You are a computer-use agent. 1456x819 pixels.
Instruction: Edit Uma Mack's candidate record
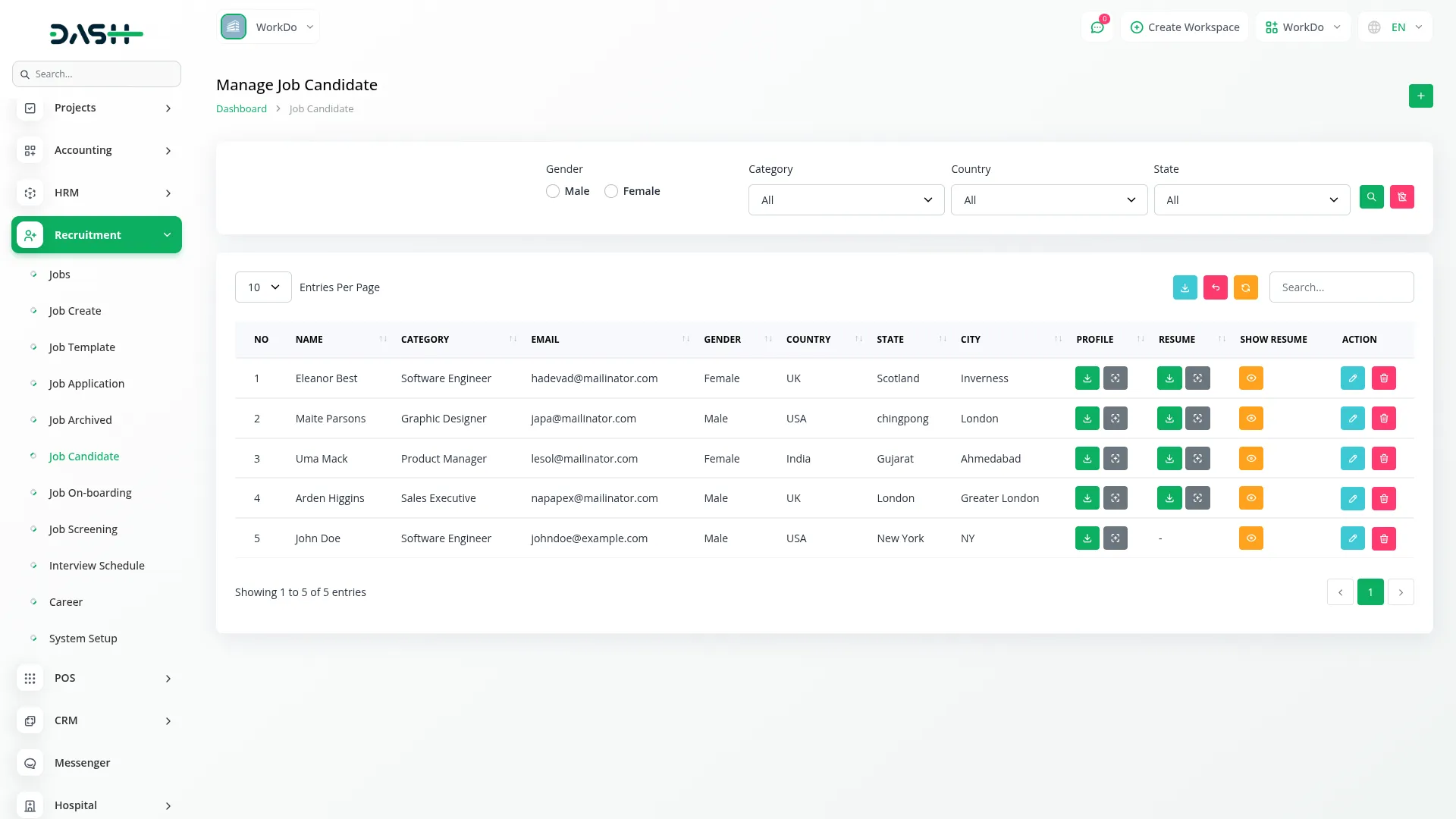tap(1352, 459)
